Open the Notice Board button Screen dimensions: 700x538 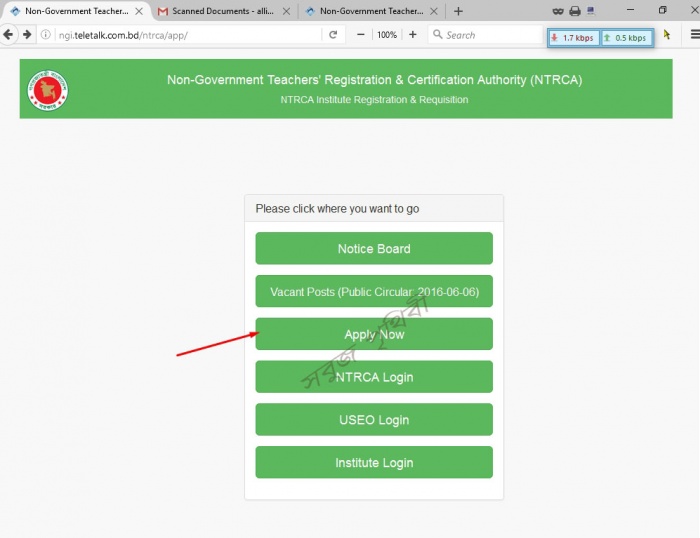point(374,248)
